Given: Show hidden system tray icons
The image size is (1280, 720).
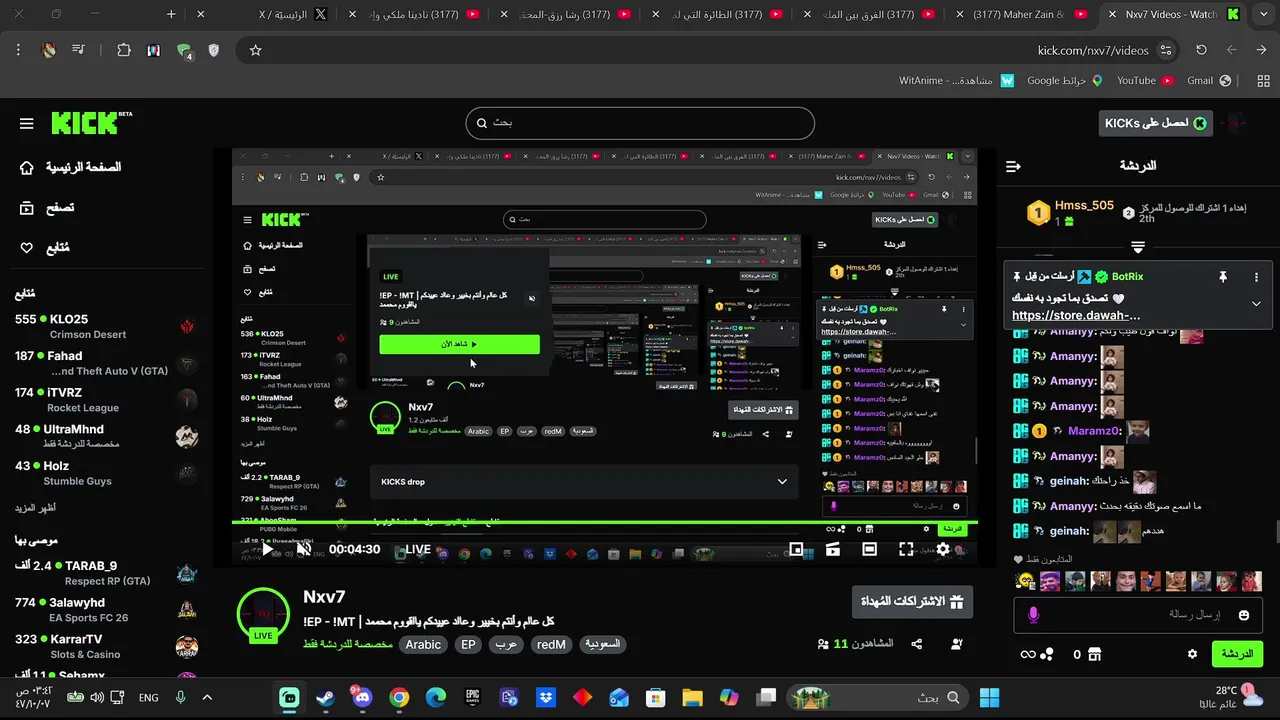Looking at the screenshot, I should (x=207, y=697).
